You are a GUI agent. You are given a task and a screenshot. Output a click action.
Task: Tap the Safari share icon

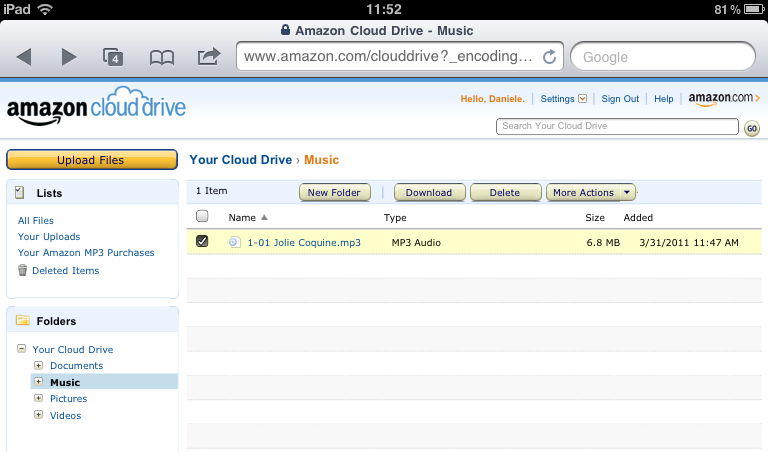coord(208,56)
